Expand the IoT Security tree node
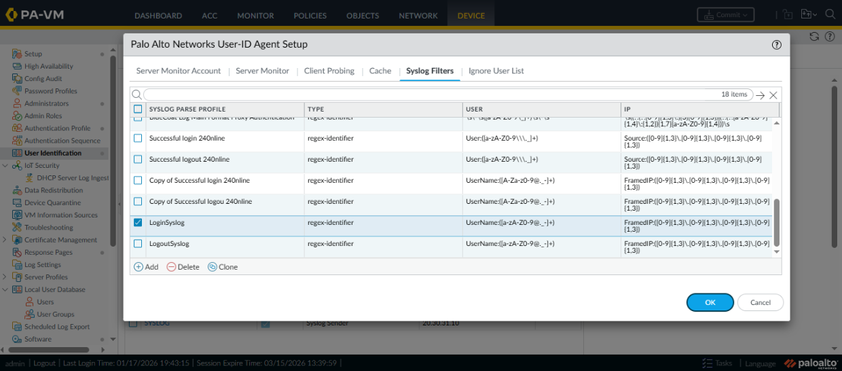The image size is (842, 371). pos(5,165)
